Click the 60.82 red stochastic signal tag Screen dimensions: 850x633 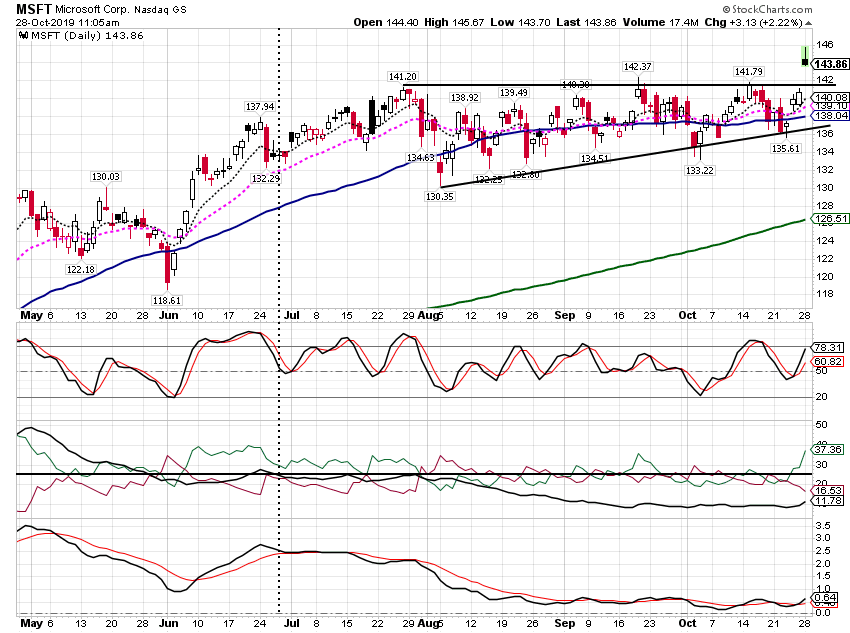(x=828, y=361)
